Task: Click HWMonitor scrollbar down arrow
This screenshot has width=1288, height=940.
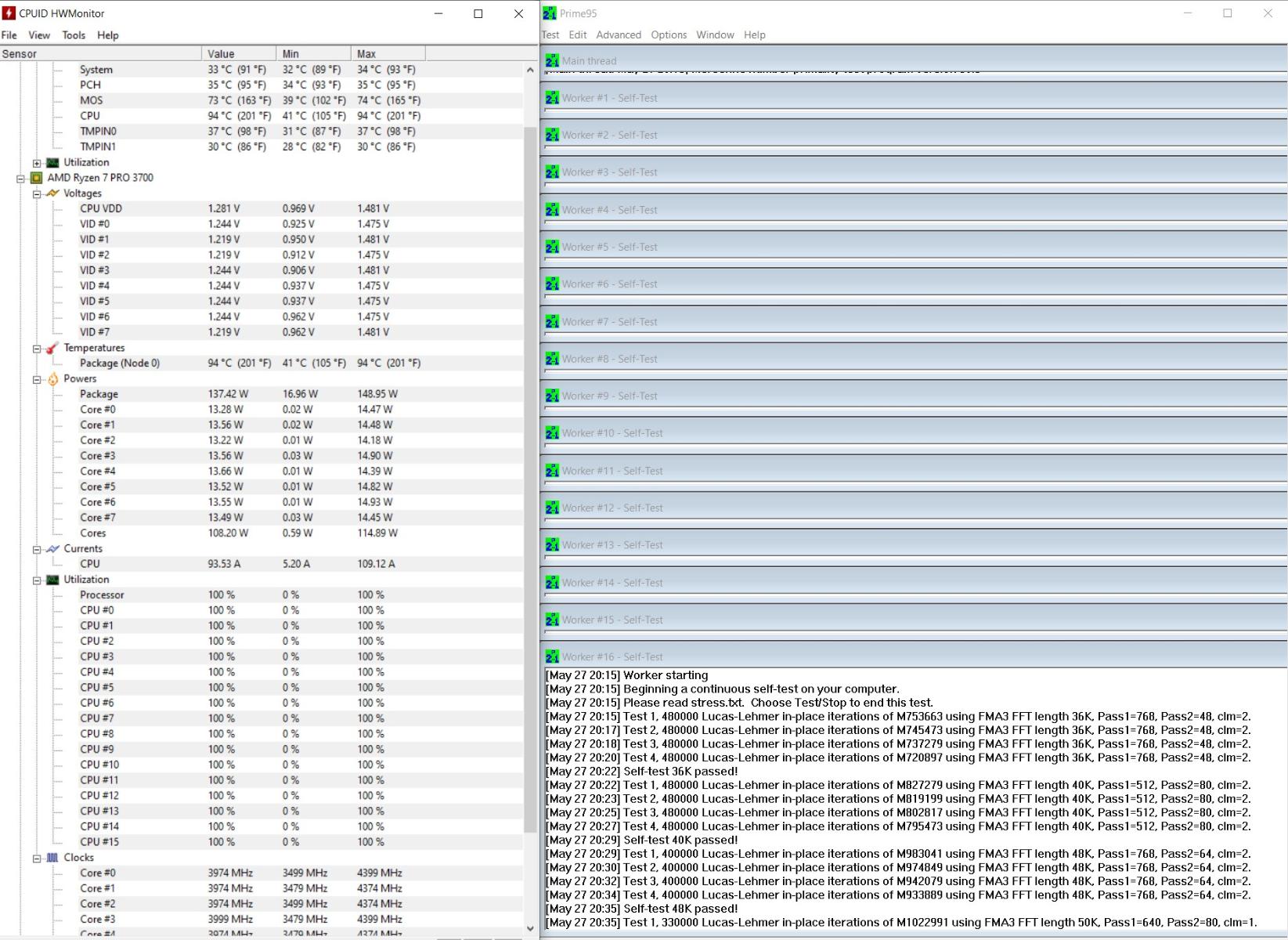Action: [530, 928]
